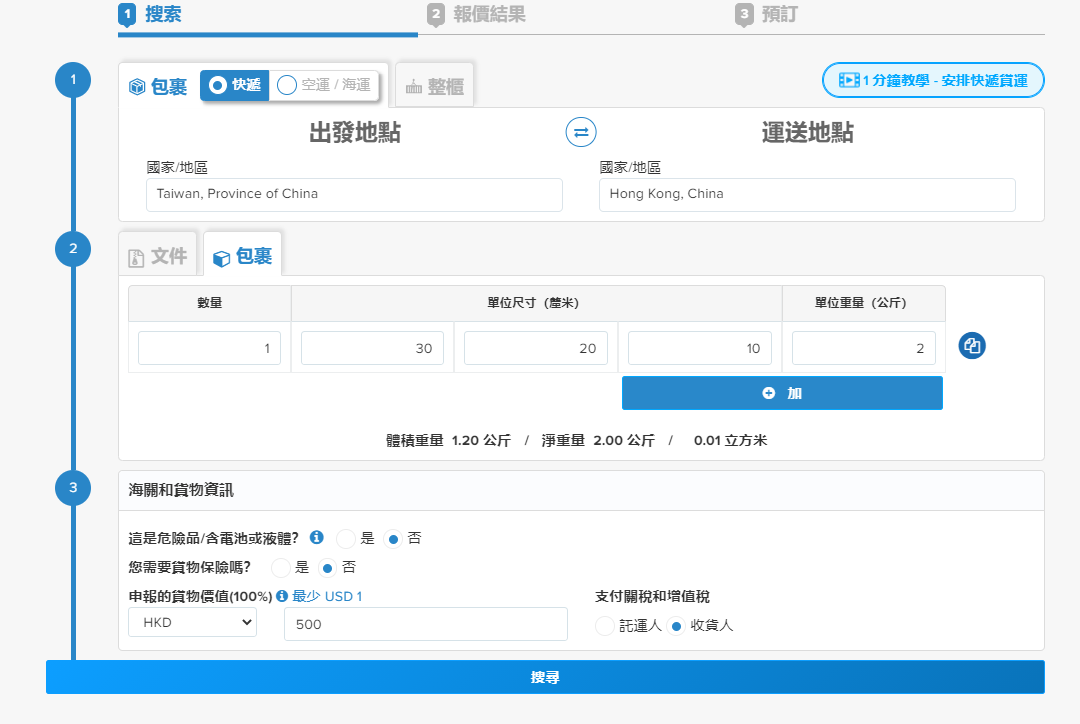1080x724 pixels.
Task: Select 收貨人 to pay duties and VAT
Action: click(676, 625)
